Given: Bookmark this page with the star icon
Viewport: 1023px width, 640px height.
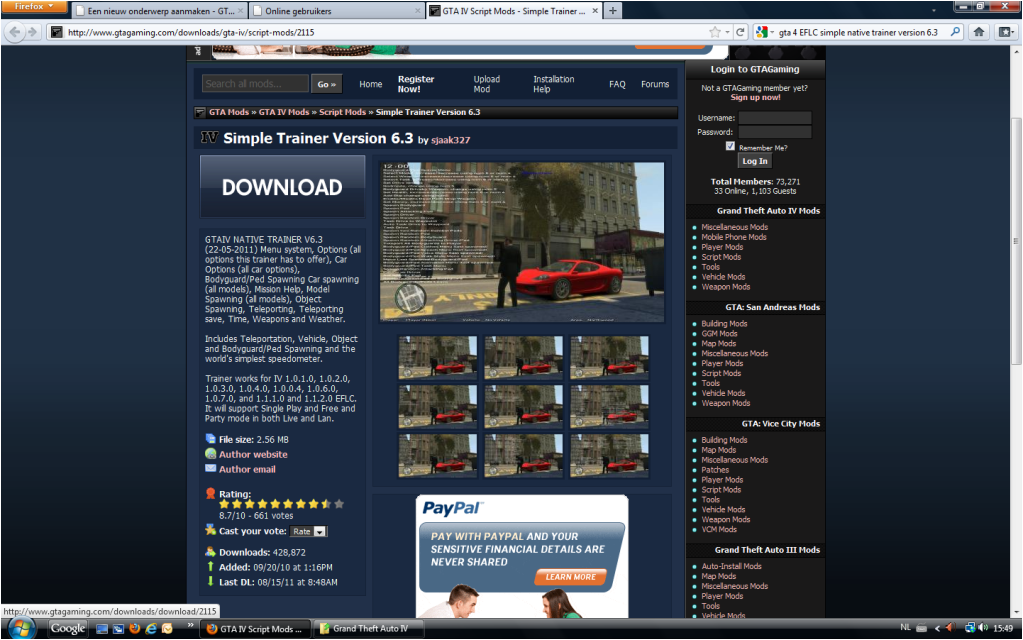Looking at the screenshot, I should pos(715,32).
